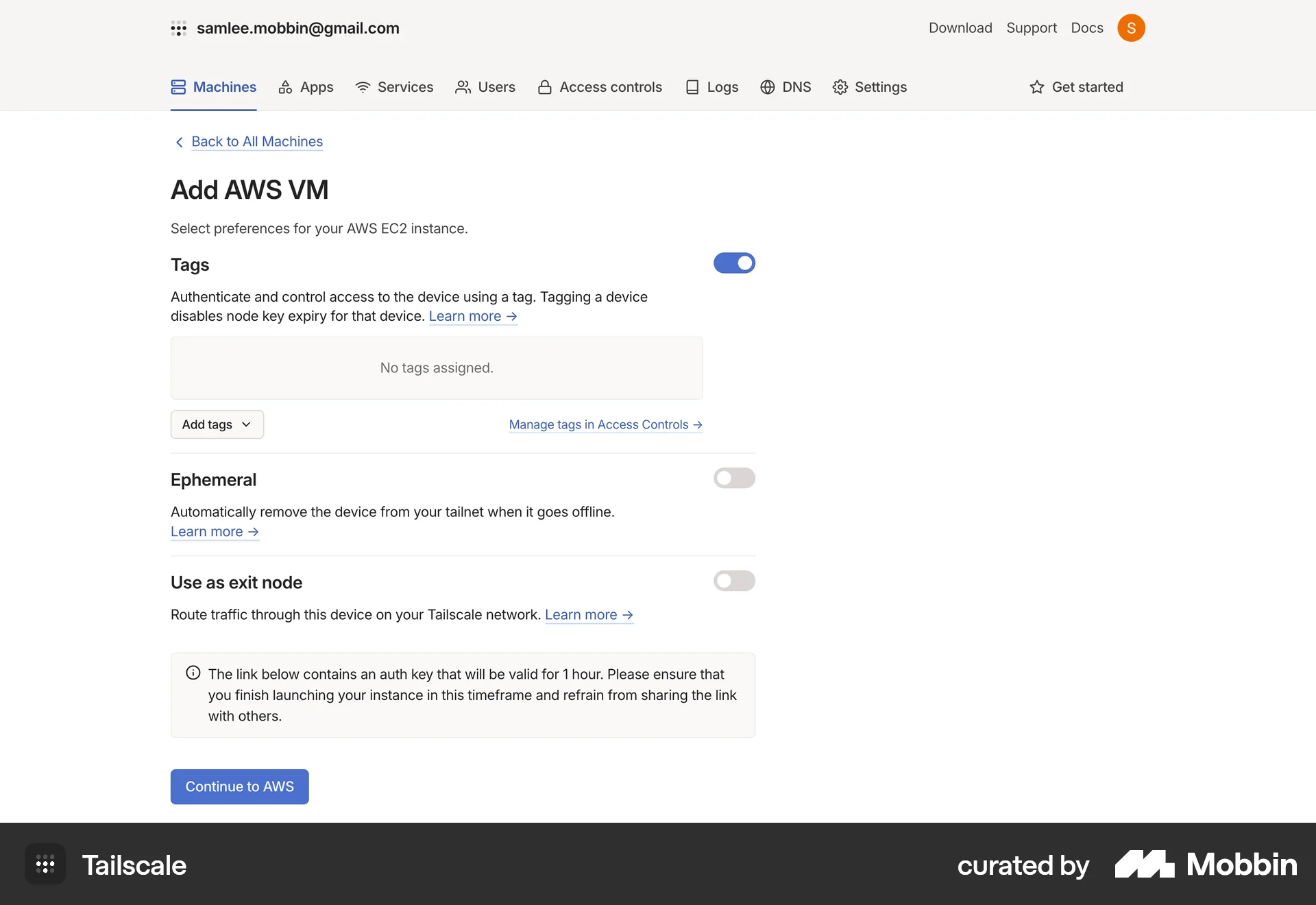Click Continue to AWS button
The image size is (1316, 905).
(x=239, y=786)
